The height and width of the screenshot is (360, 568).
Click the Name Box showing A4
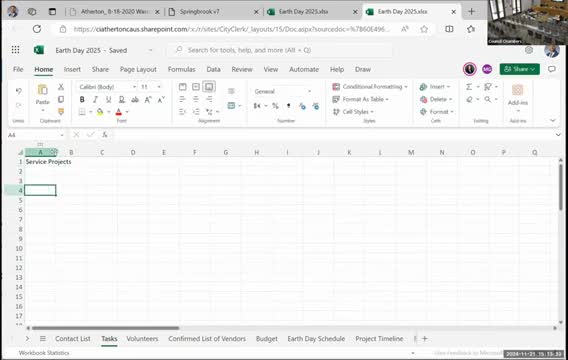pyautogui.click(x=36, y=135)
